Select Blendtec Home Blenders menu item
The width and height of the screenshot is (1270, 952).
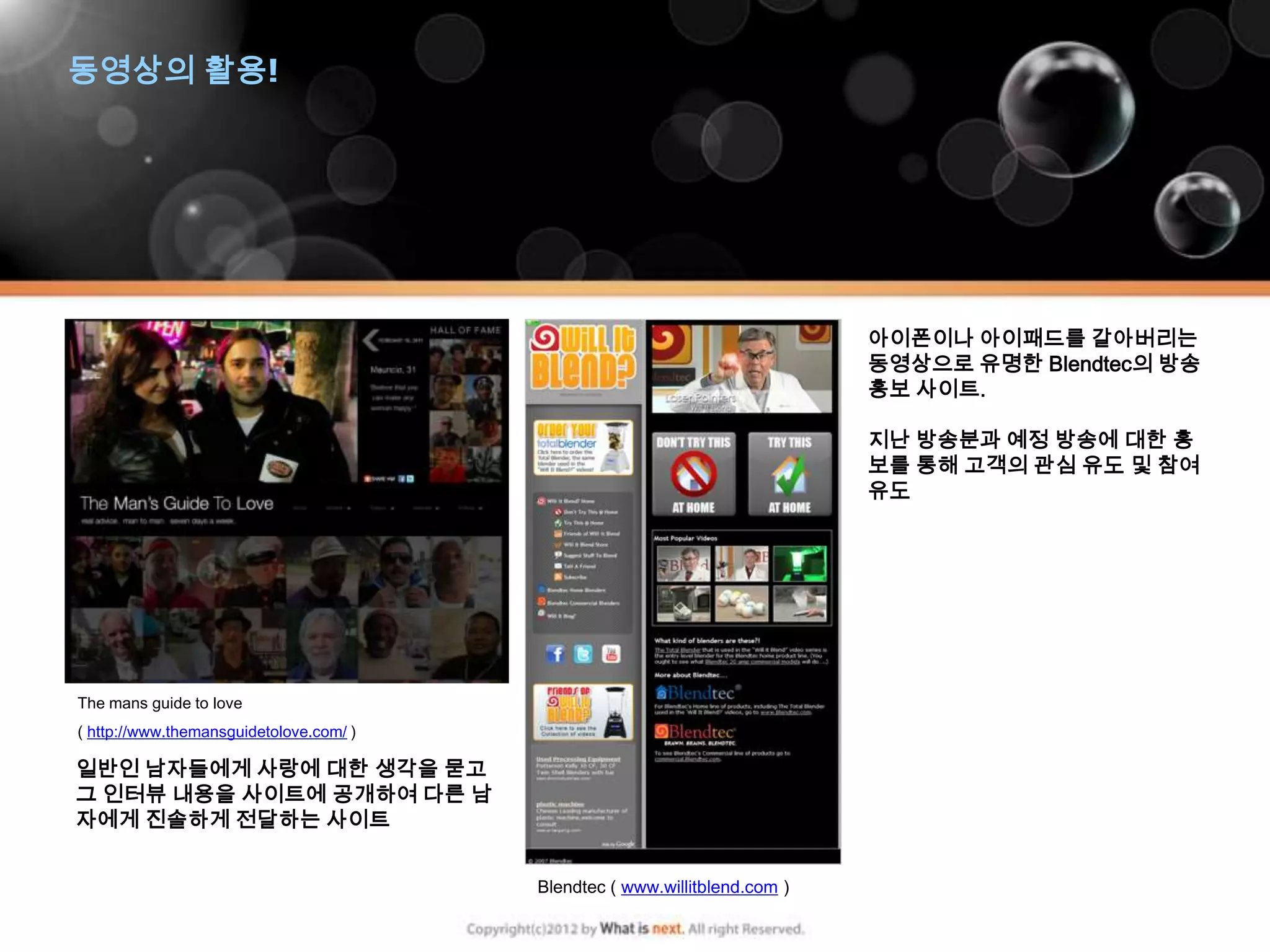point(572,590)
